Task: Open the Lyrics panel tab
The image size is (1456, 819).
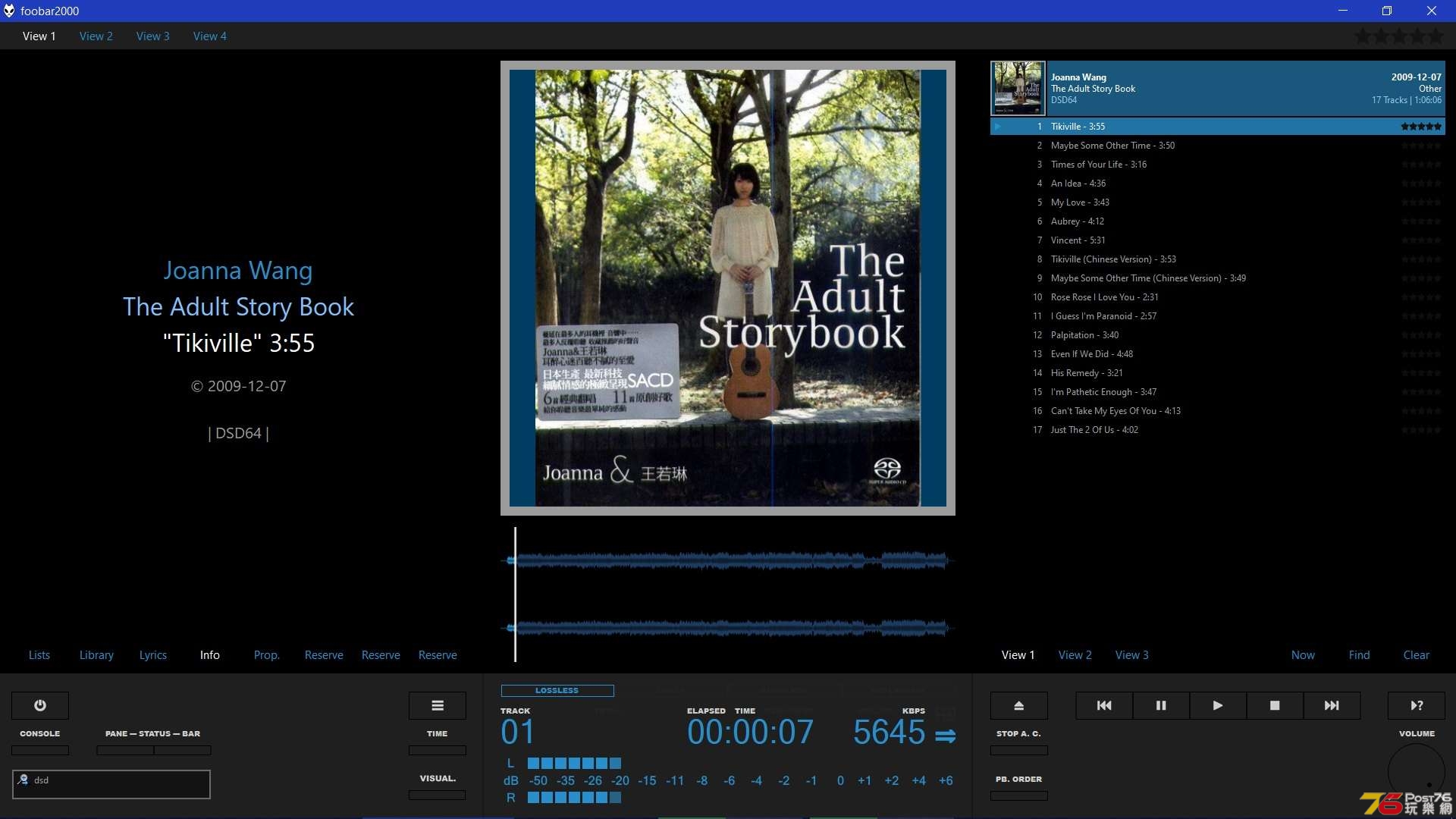Action: tap(153, 654)
